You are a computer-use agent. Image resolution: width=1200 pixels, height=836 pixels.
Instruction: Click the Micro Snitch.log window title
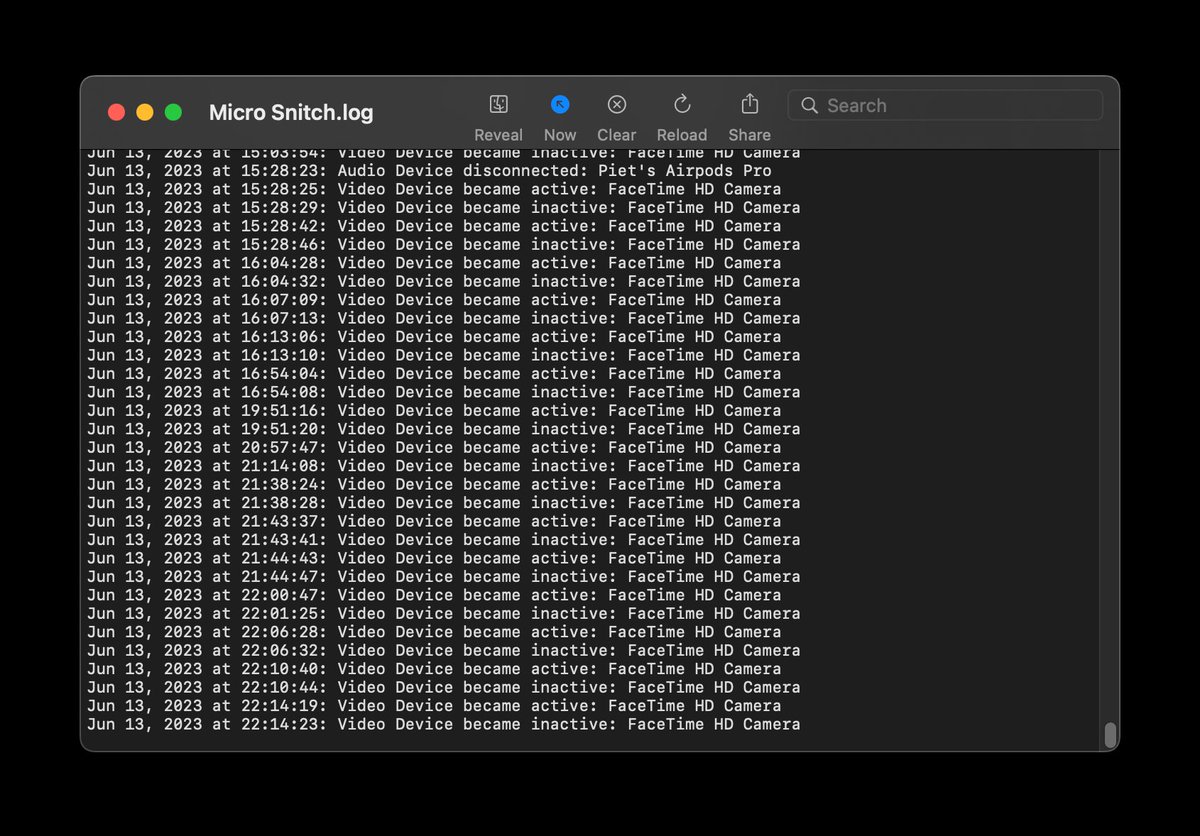(x=291, y=112)
